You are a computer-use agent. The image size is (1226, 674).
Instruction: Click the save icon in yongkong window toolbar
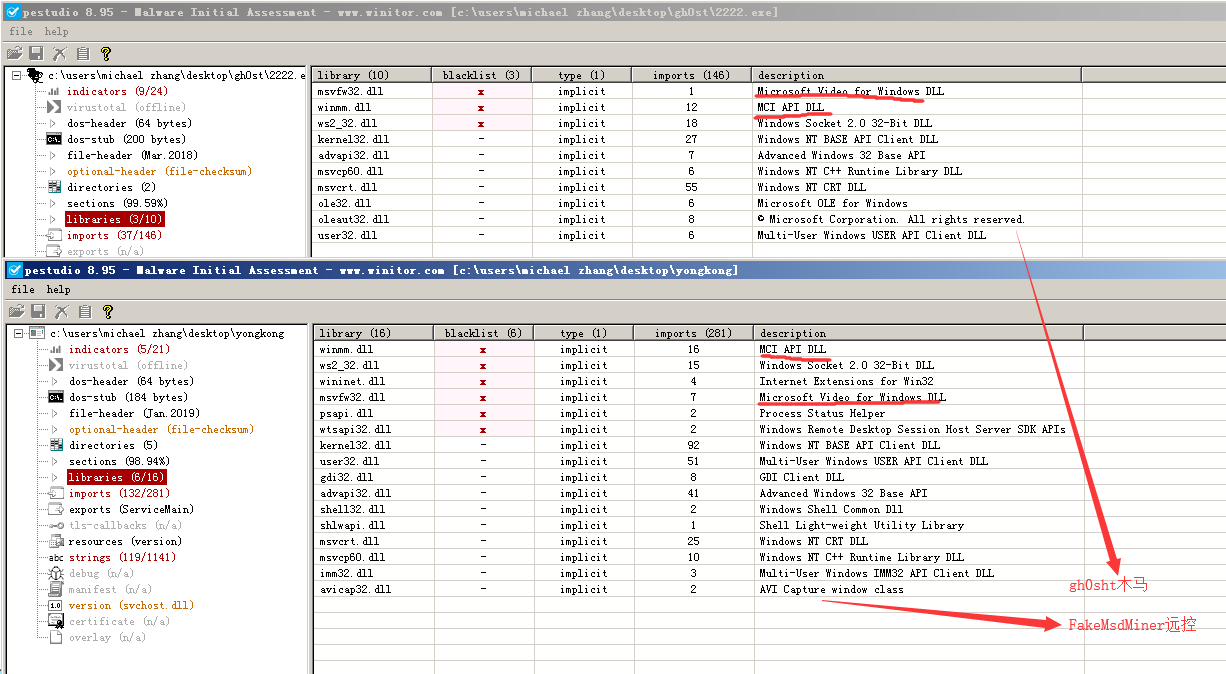pyautogui.click(x=37, y=312)
